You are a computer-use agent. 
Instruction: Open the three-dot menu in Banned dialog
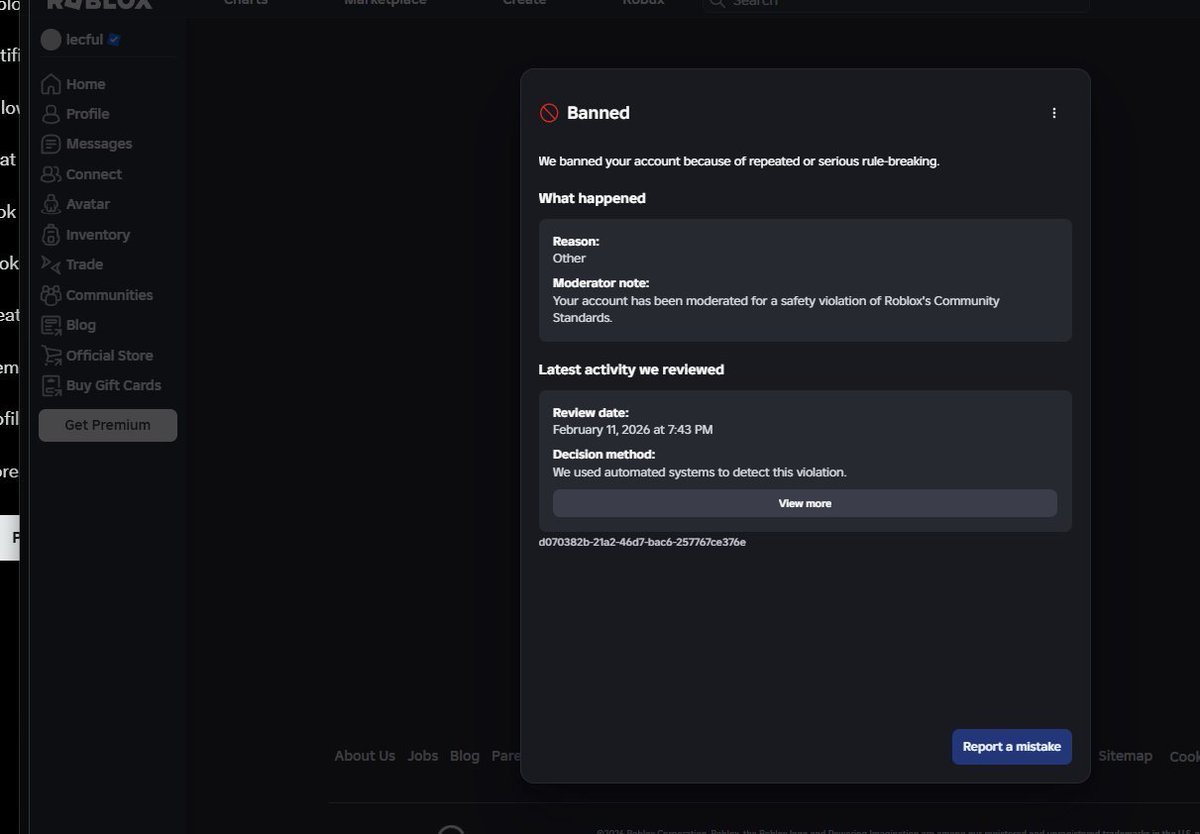(x=1054, y=113)
